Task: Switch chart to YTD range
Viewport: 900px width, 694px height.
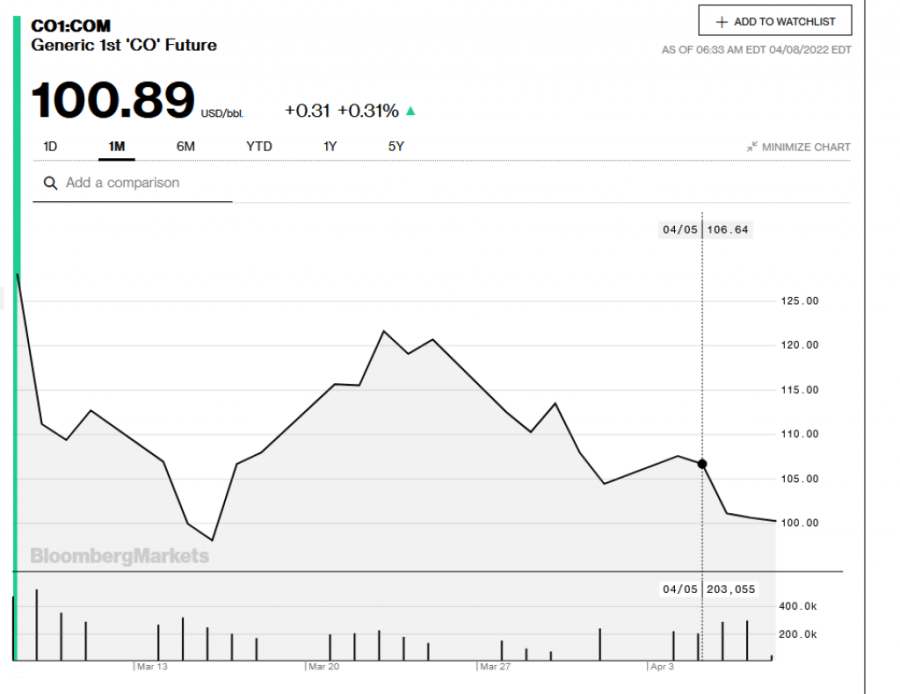Action: (x=259, y=147)
